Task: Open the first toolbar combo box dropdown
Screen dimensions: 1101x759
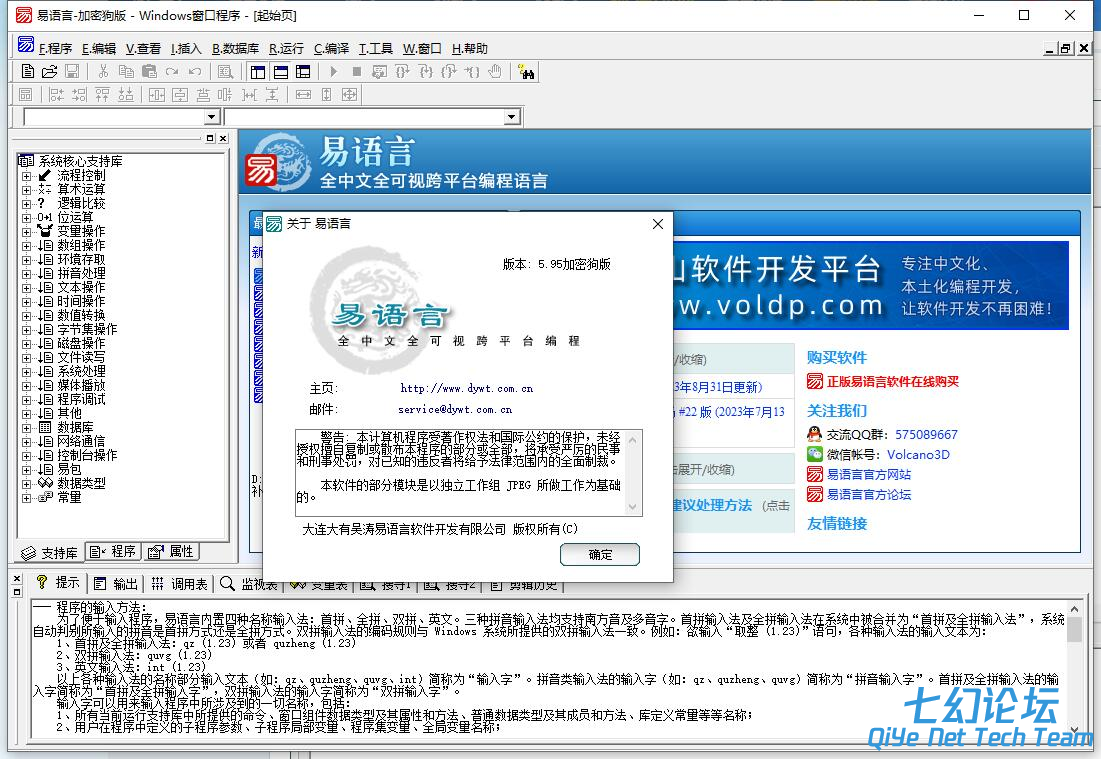Action: 212,117
